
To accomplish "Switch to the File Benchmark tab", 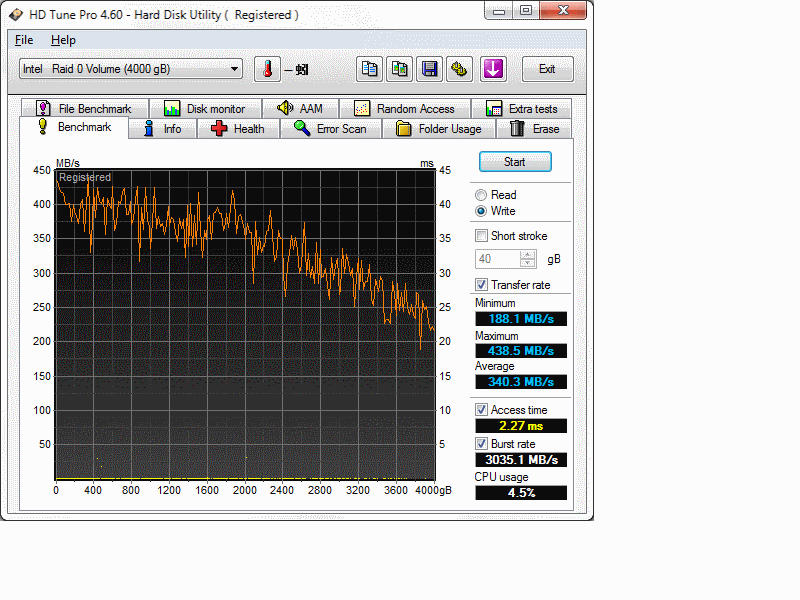I will tap(84, 109).
